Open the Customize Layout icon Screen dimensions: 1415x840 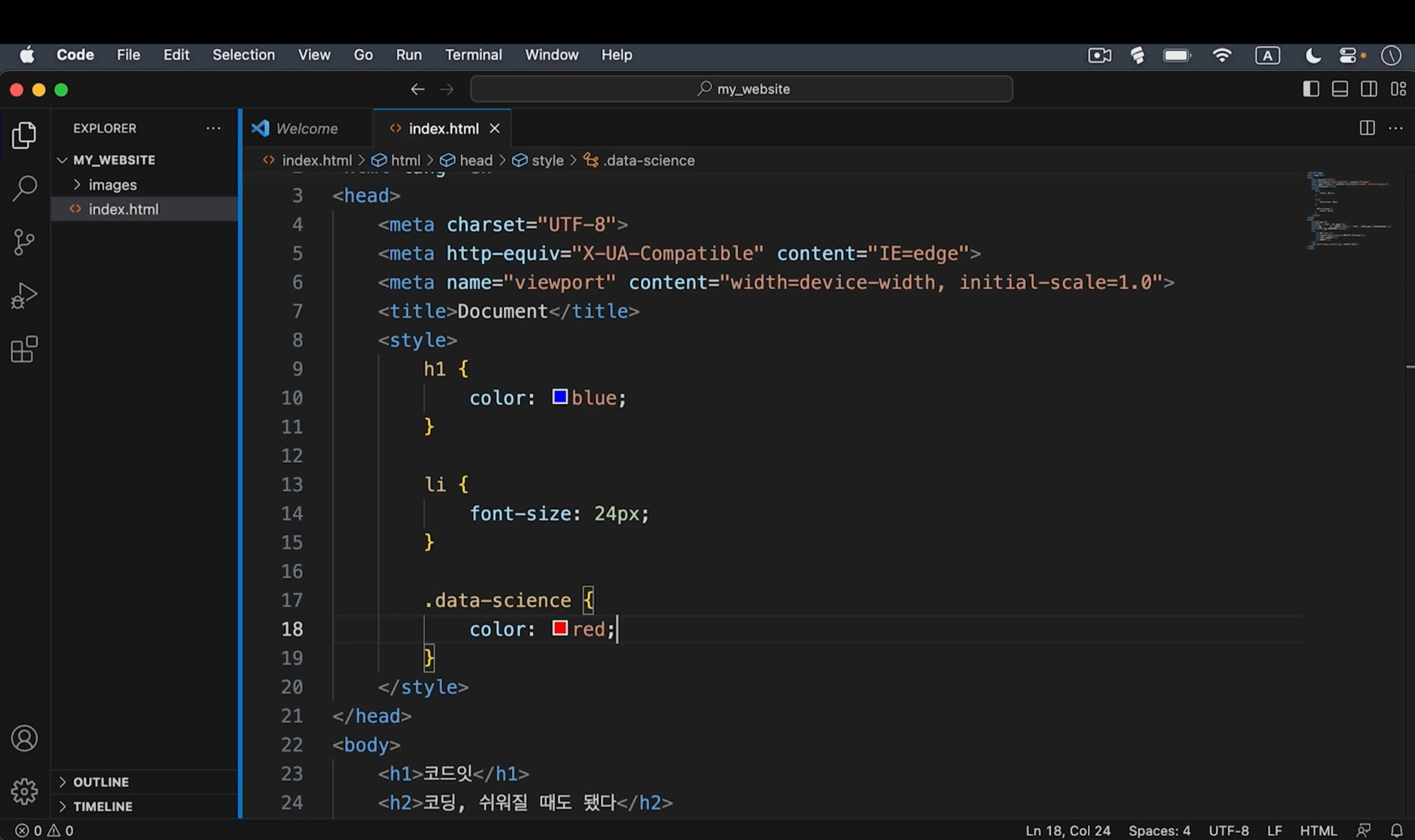point(1399,89)
